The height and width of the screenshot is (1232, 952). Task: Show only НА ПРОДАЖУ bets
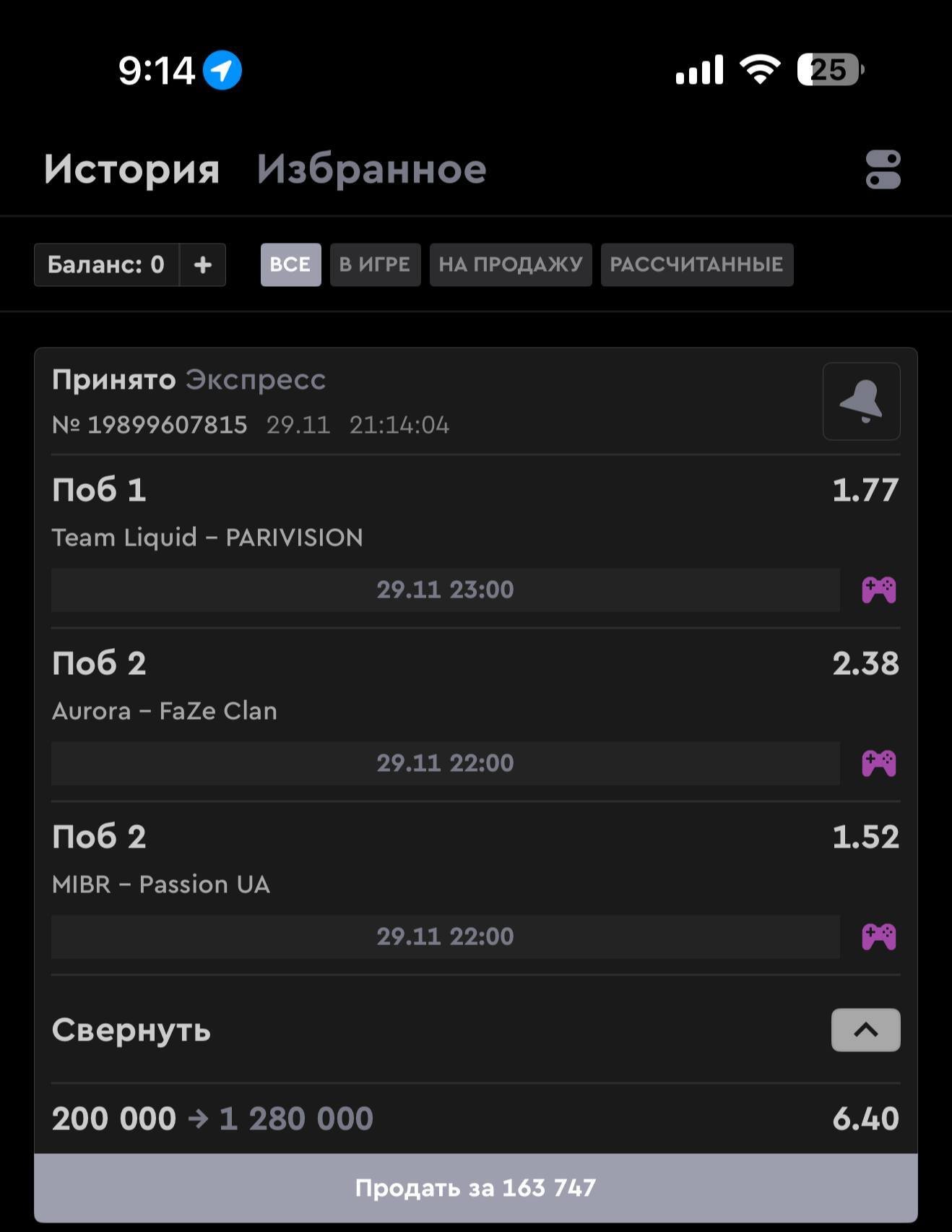coord(510,264)
